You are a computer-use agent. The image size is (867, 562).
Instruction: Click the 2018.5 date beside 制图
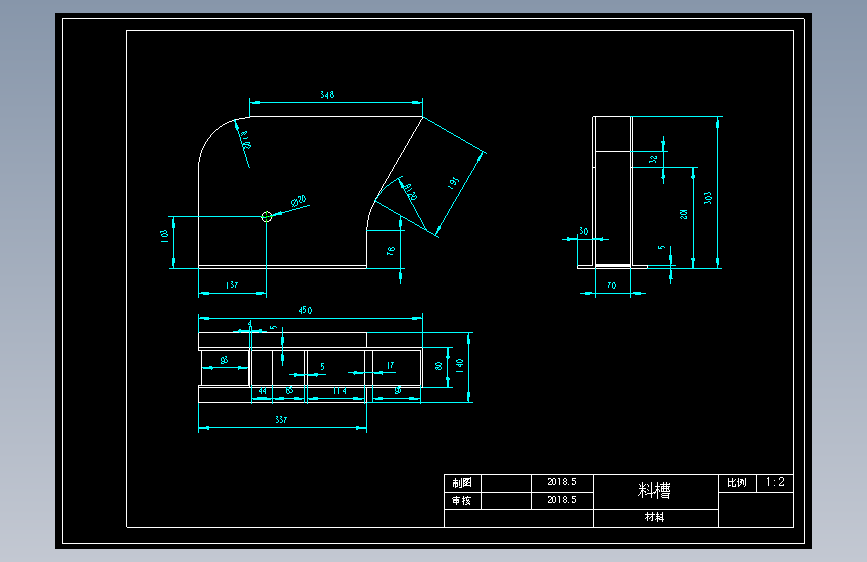click(x=562, y=482)
